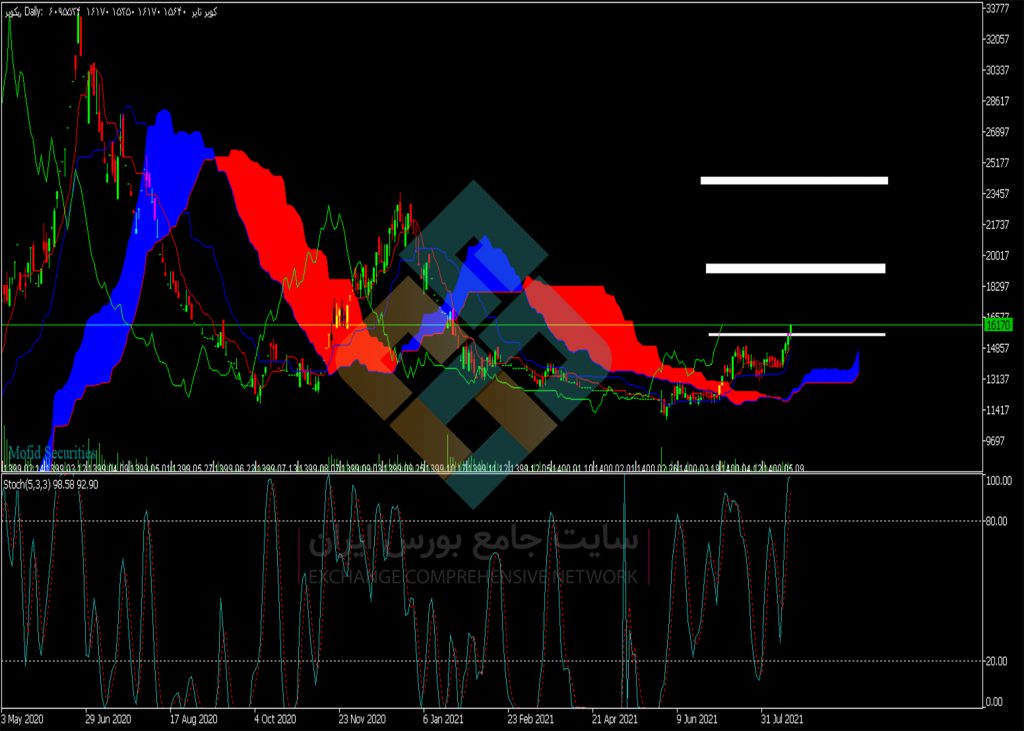Click the Daily chart title text at top-left
This screenshot has height=731, width=1024.
pos(33,12)
